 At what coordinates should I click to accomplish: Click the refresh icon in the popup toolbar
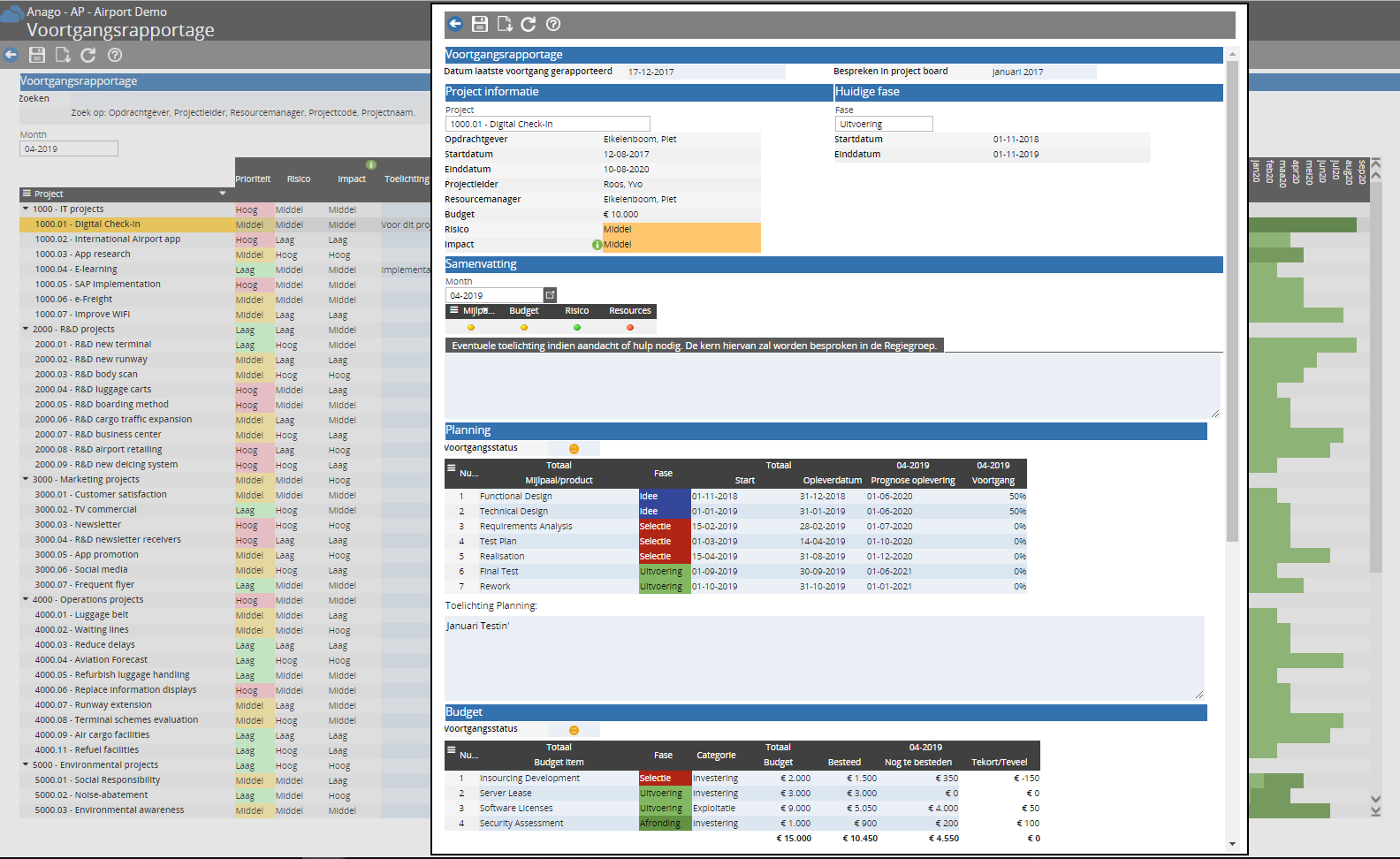529,24
